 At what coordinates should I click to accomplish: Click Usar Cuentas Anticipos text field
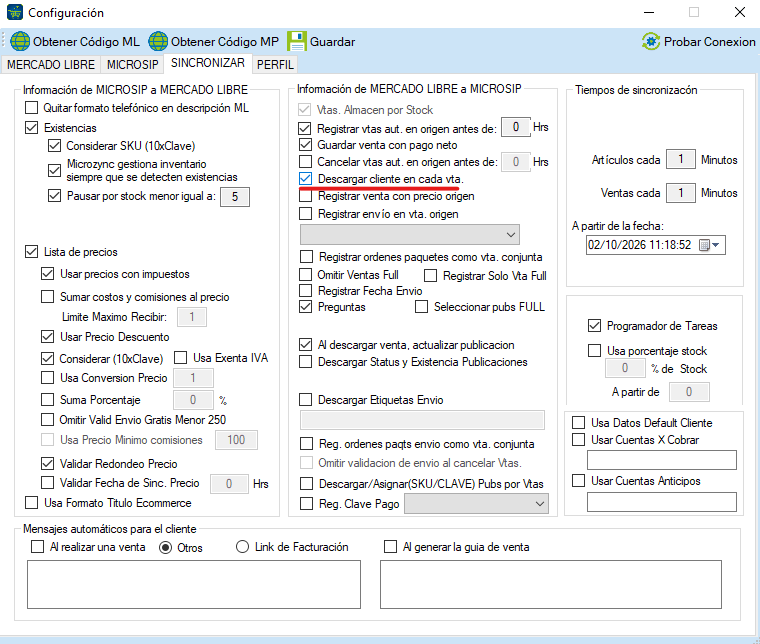pos(662,502)
